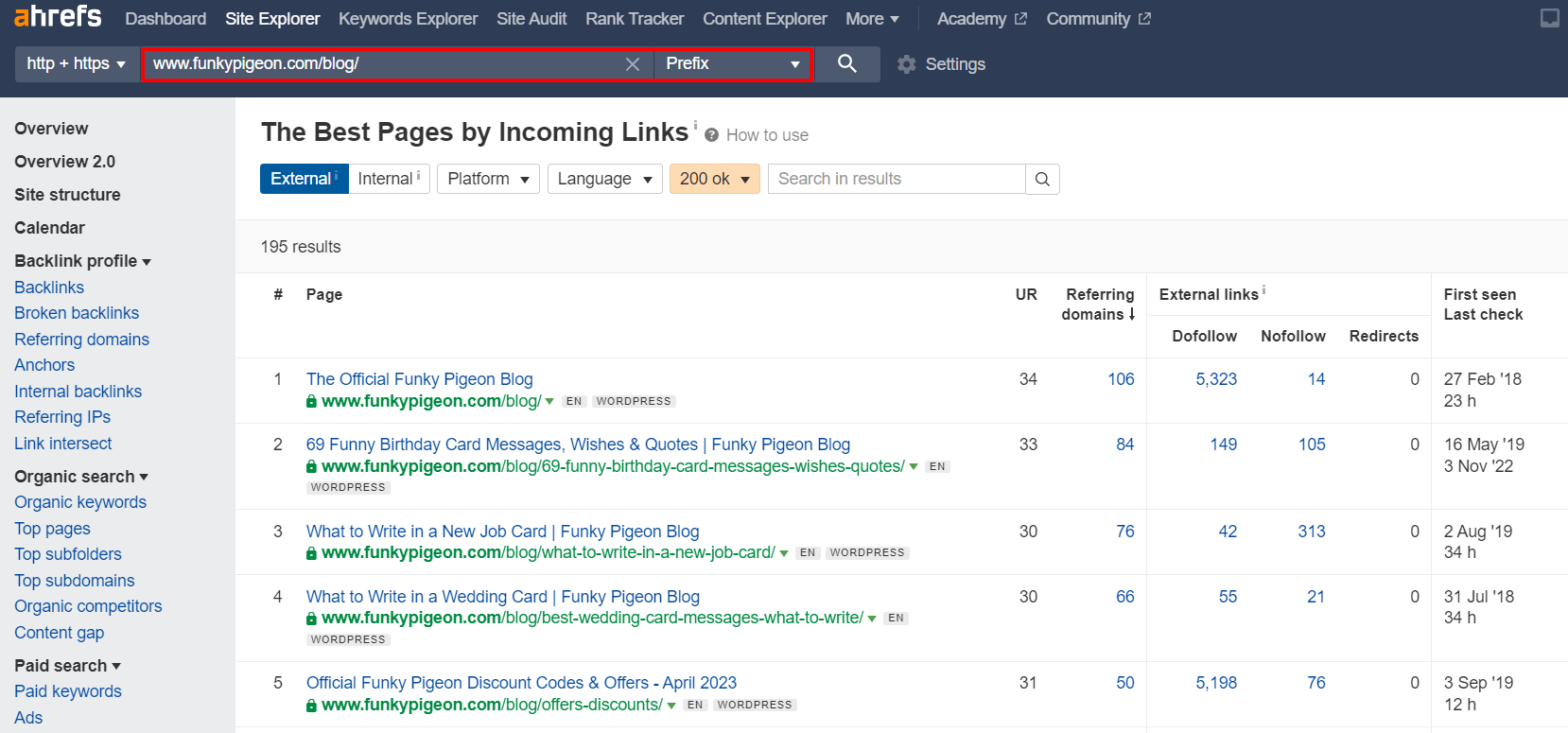The width and height of the screenshot is (1568, 733).
Task: Click the padlock icon for the 69-funny-birthday URL
Action: 311,466
